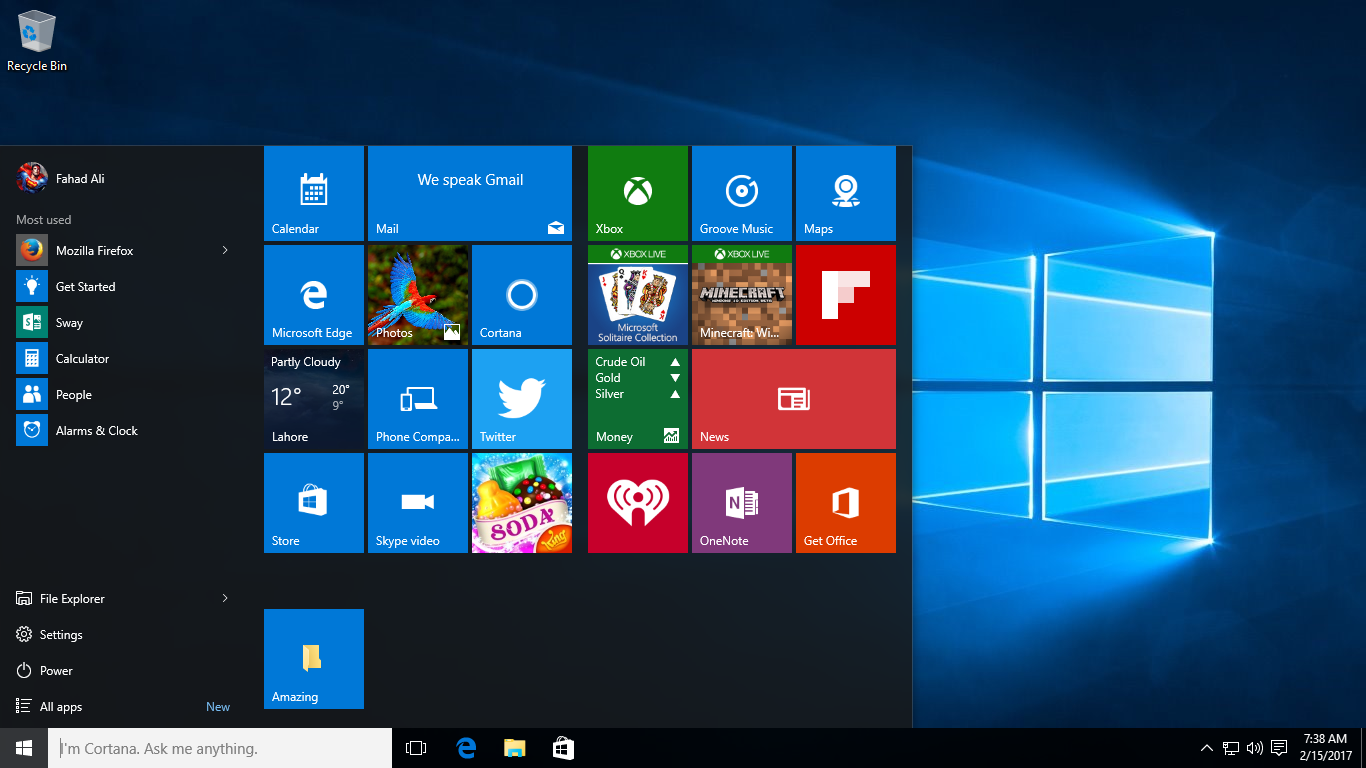Open the volume tray icon
Image resolution: width=1366 pixels, height=768 pixels.
(x=1255, y=748)
